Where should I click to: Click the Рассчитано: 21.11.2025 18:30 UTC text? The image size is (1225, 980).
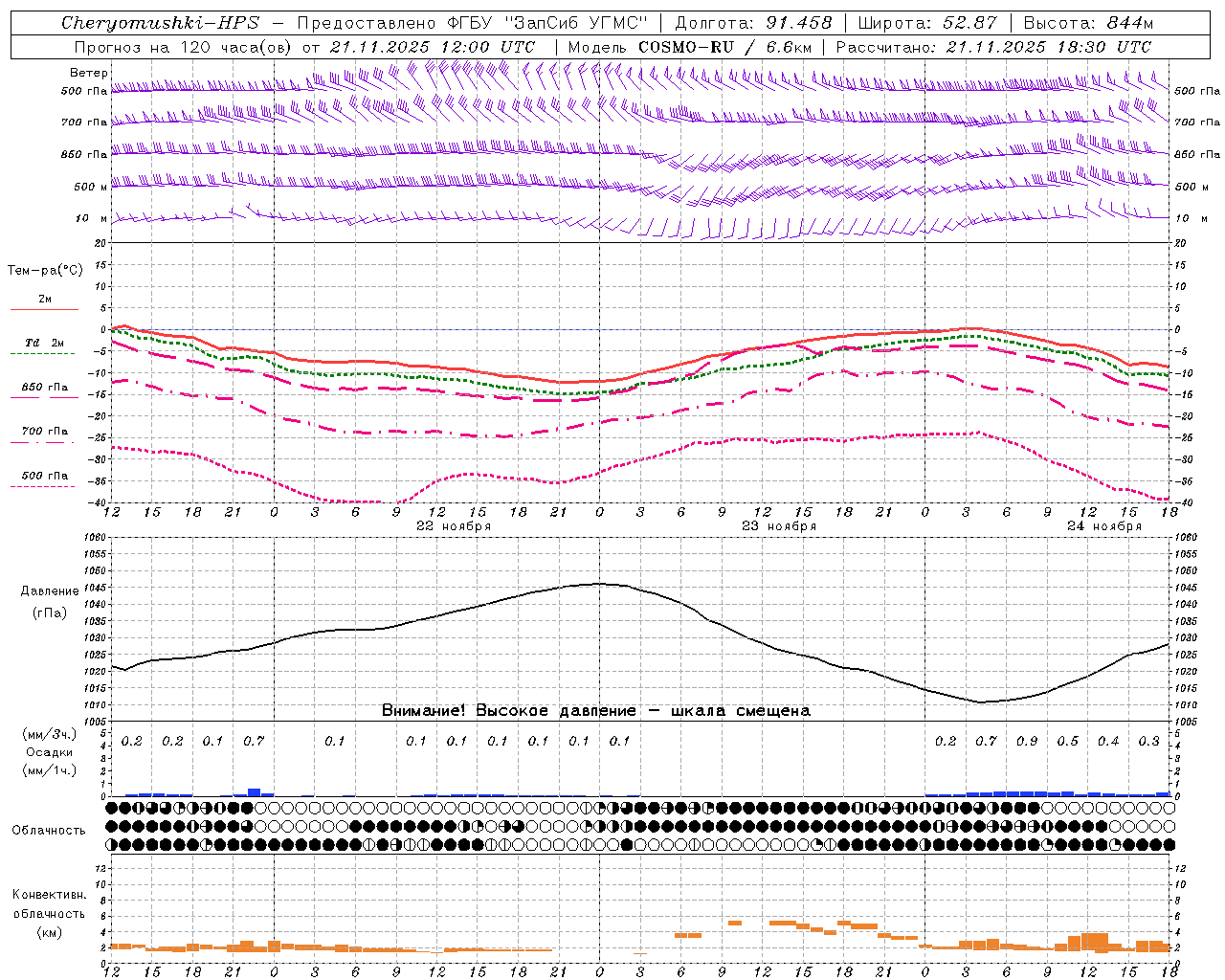(993, 47)
